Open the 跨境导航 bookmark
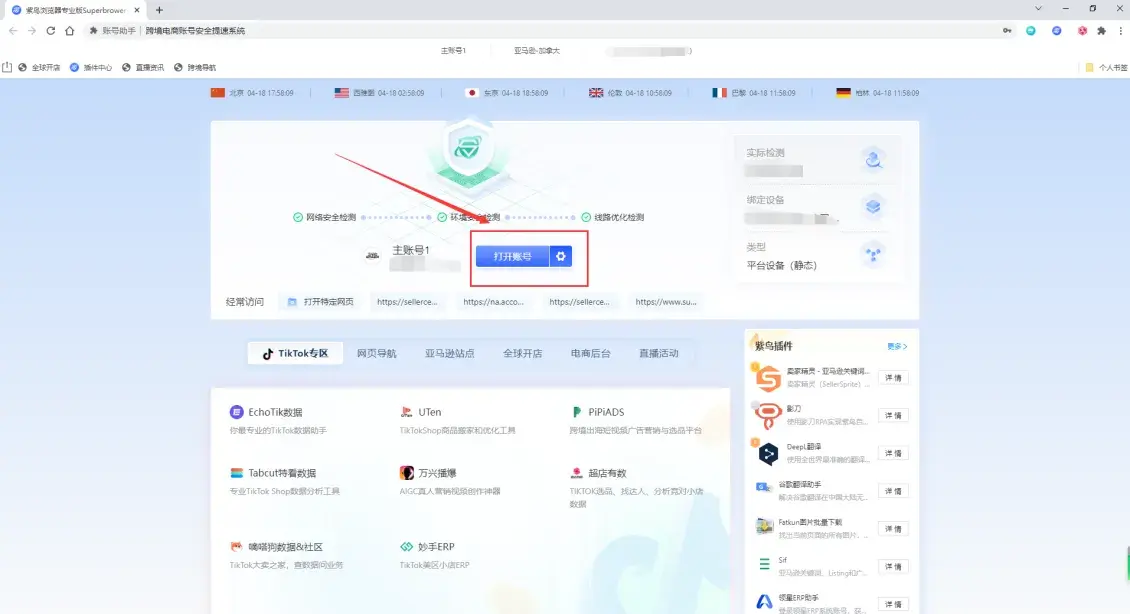The image size is (1130, 614). (195, 67)
